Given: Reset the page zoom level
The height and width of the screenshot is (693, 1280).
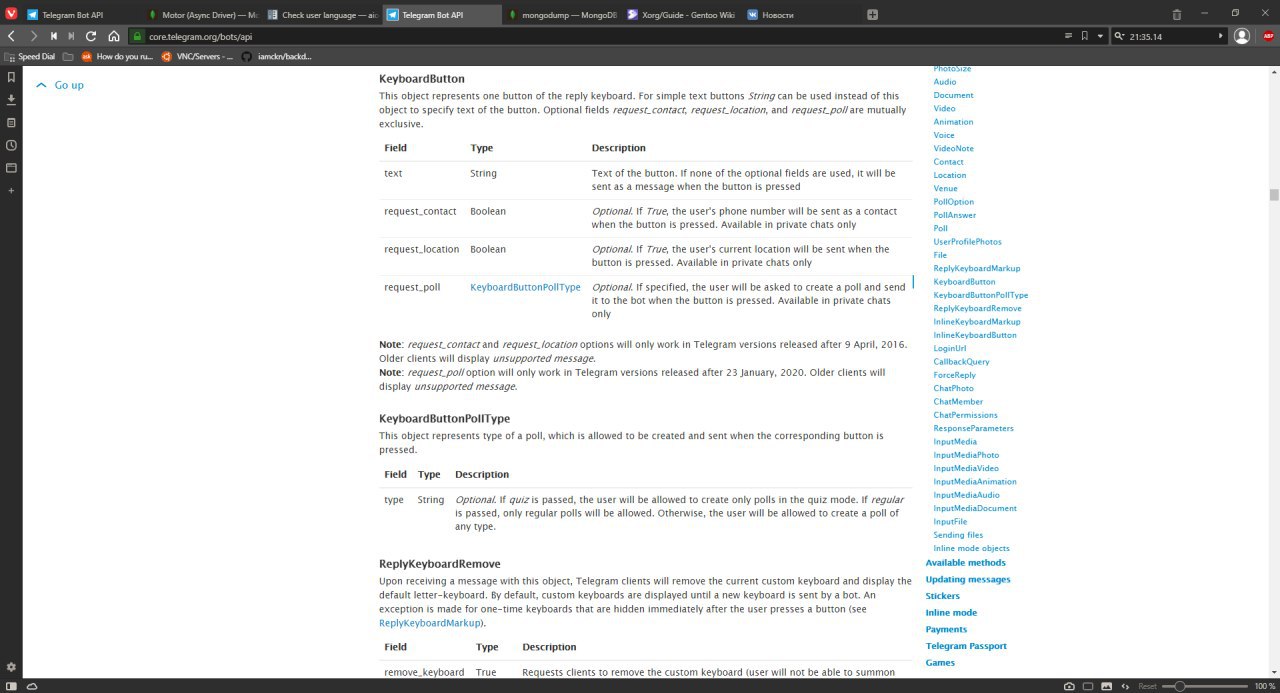Looking at the screenshot, I should click(x=1147, y=686).
